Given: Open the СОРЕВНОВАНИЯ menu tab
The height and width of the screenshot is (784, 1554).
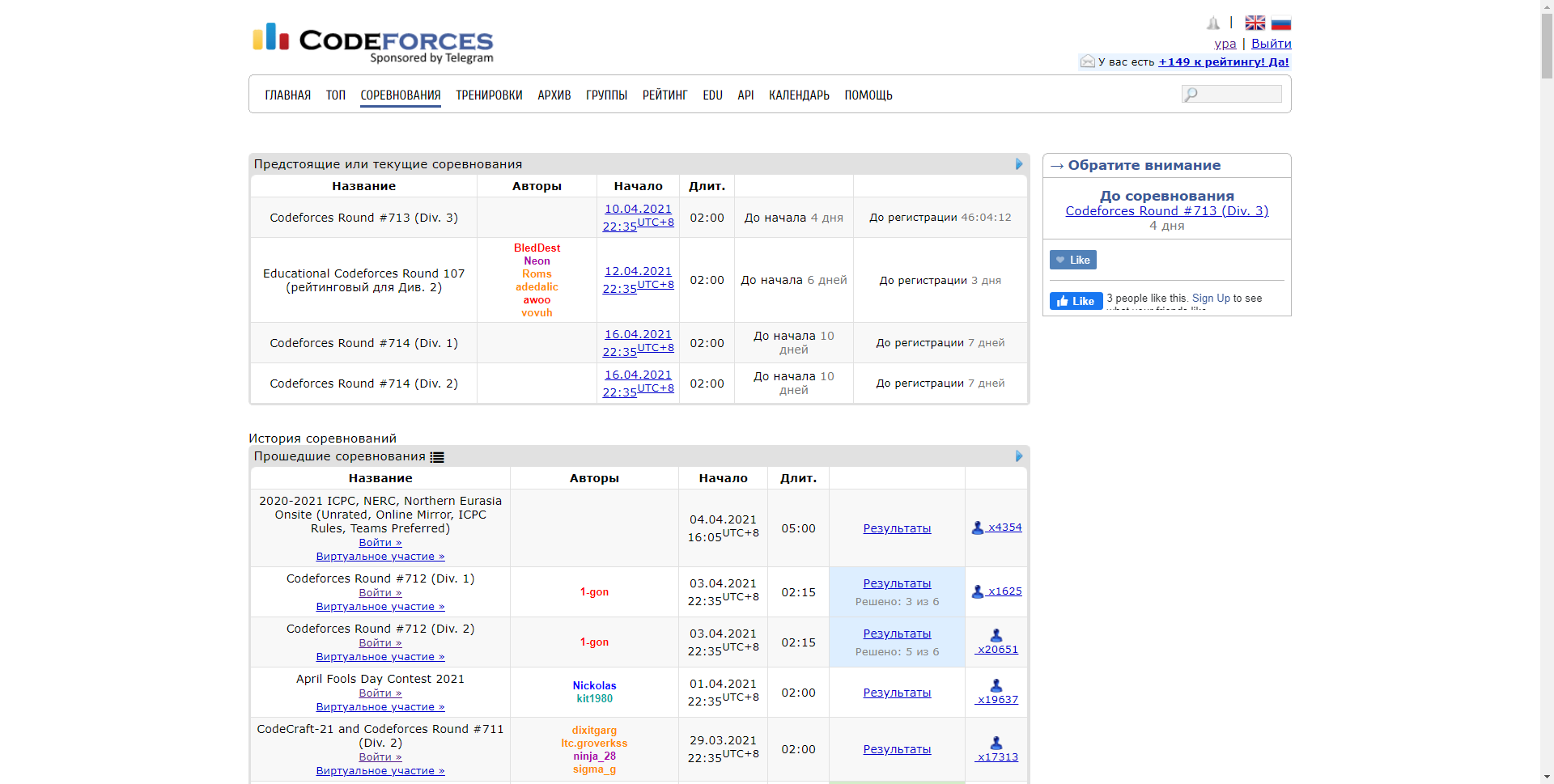Looking at the screenshot, I should pyautogui.click(x=400, y=95).
